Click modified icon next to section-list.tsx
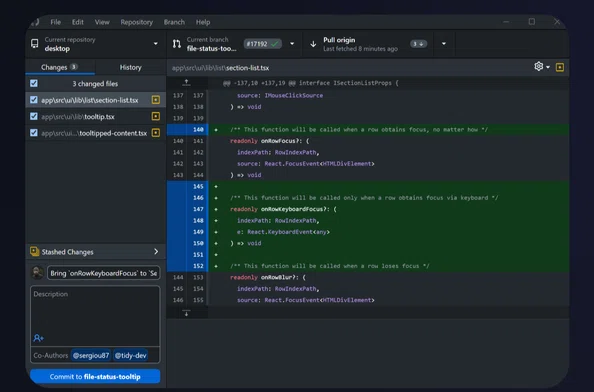This screenshot has height=392, width=594. [156, 100]
